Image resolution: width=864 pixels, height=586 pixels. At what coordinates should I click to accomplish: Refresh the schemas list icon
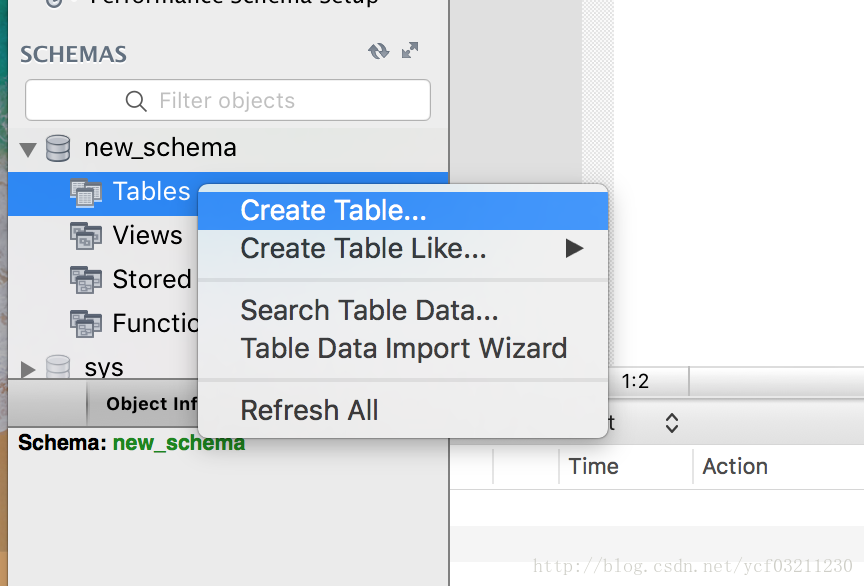379,51
